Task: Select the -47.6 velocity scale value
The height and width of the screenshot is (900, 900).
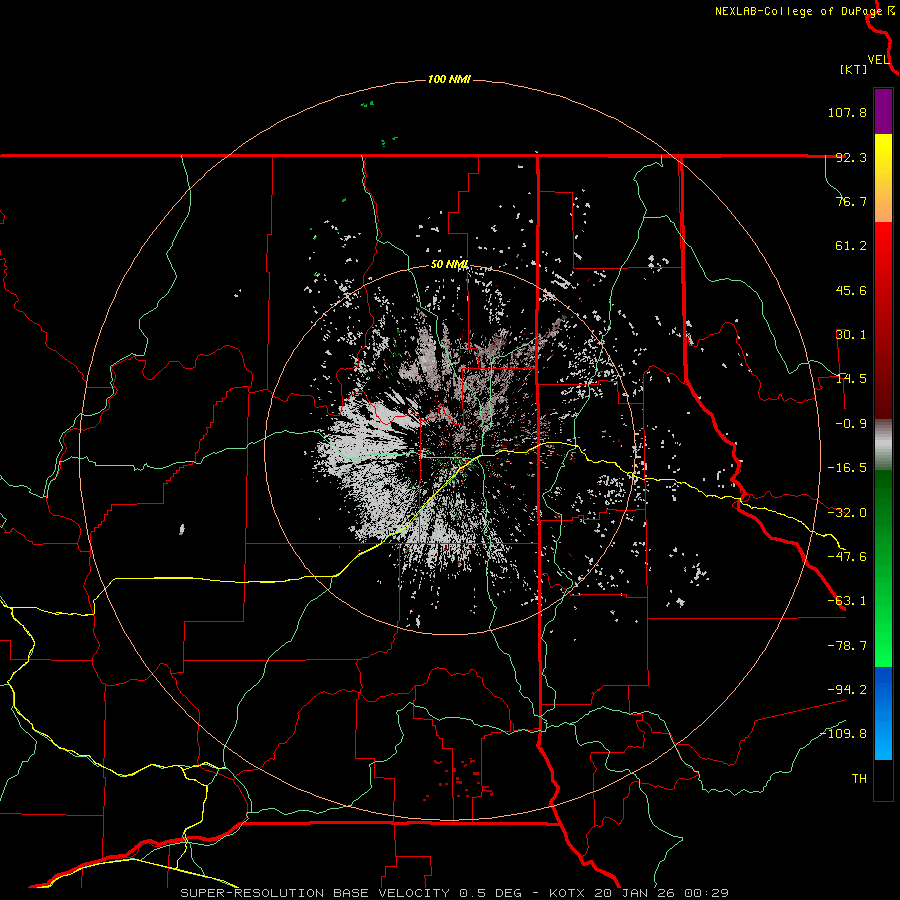Action: pos(847,557)
